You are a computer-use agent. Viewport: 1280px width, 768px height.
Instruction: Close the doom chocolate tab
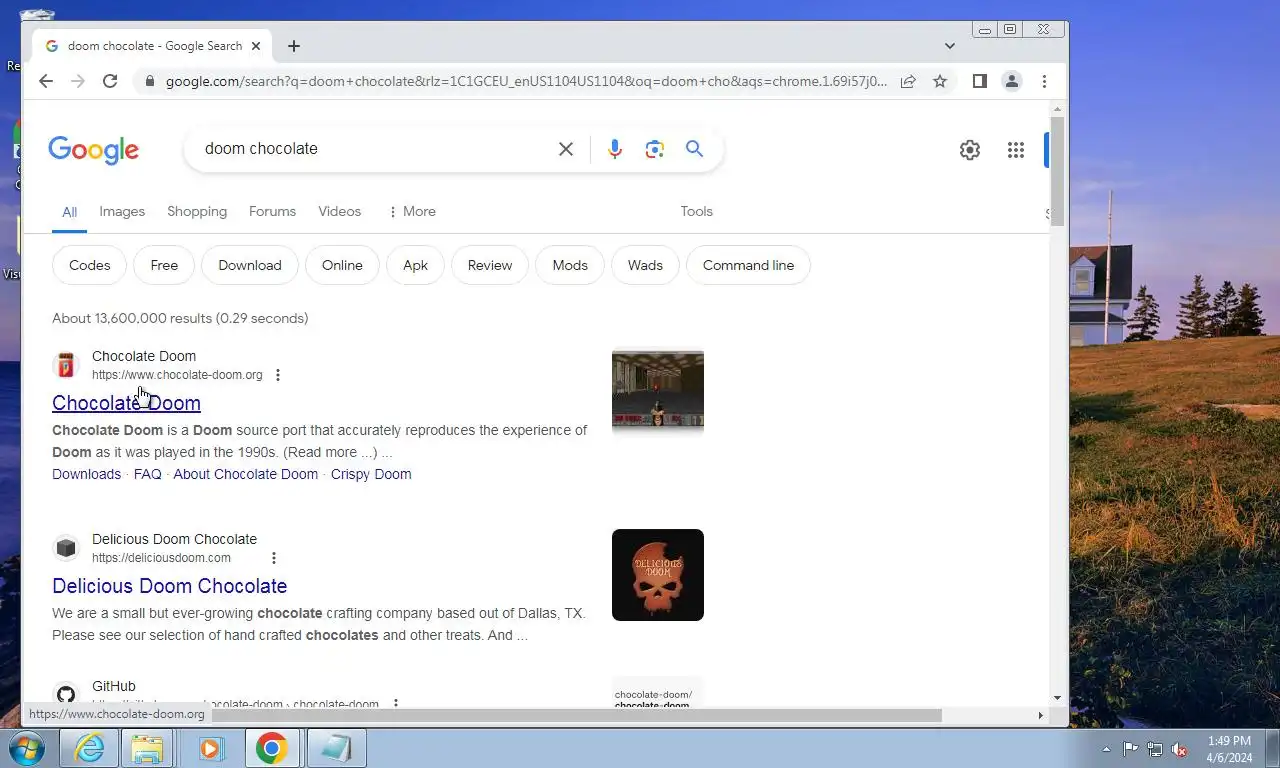(256, 46)
